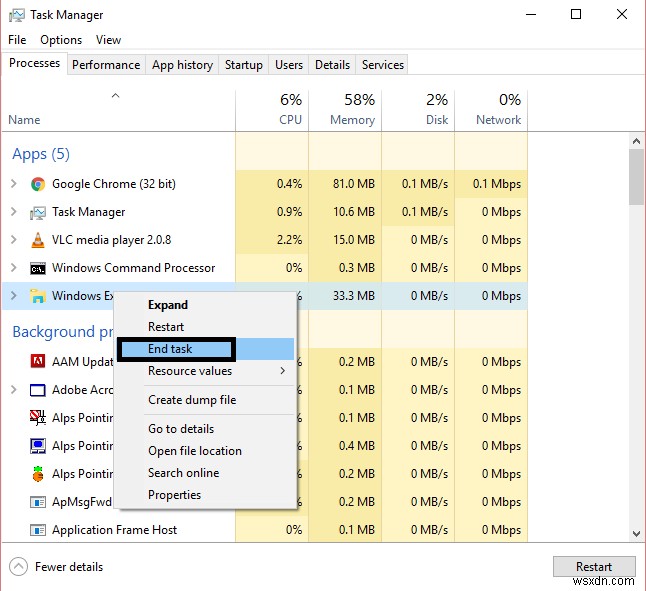This screenshot has width=646, height=591.
Task: Click the Application Frame Host icon
Action: (38, 530)
